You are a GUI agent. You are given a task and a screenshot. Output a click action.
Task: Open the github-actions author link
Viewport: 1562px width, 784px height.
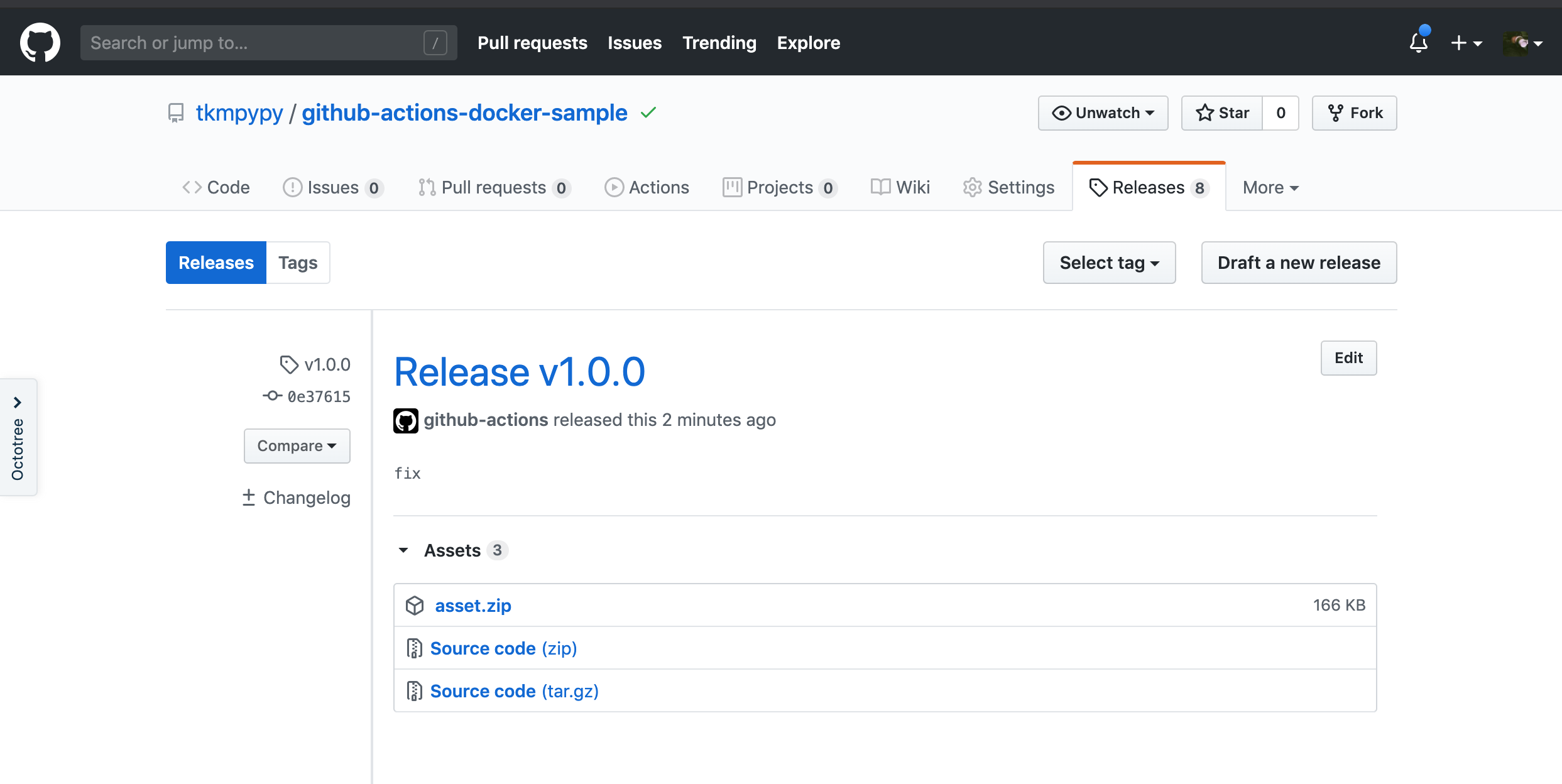coord(486,420)
